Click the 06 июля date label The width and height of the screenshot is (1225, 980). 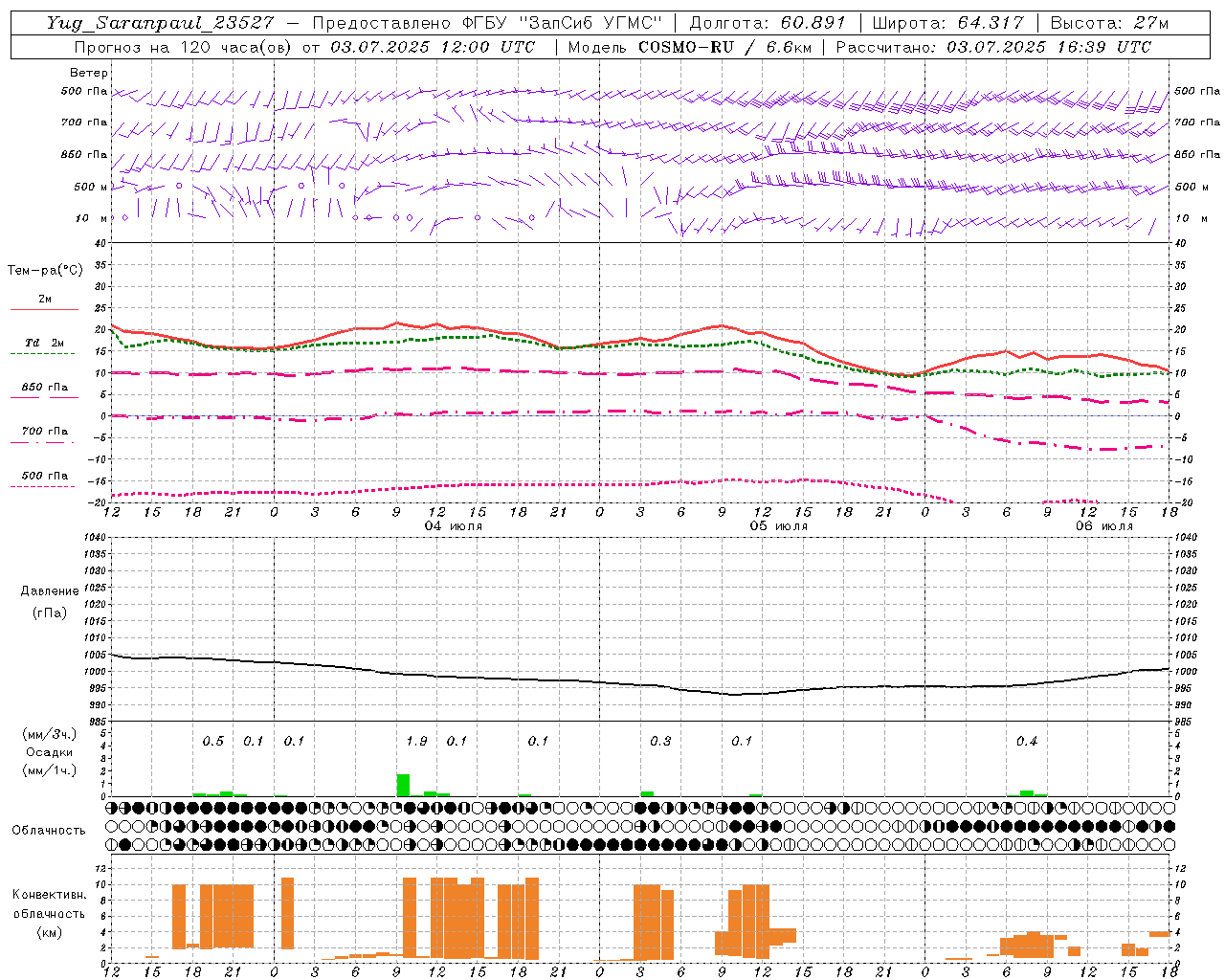click(x=1104, y=526)
